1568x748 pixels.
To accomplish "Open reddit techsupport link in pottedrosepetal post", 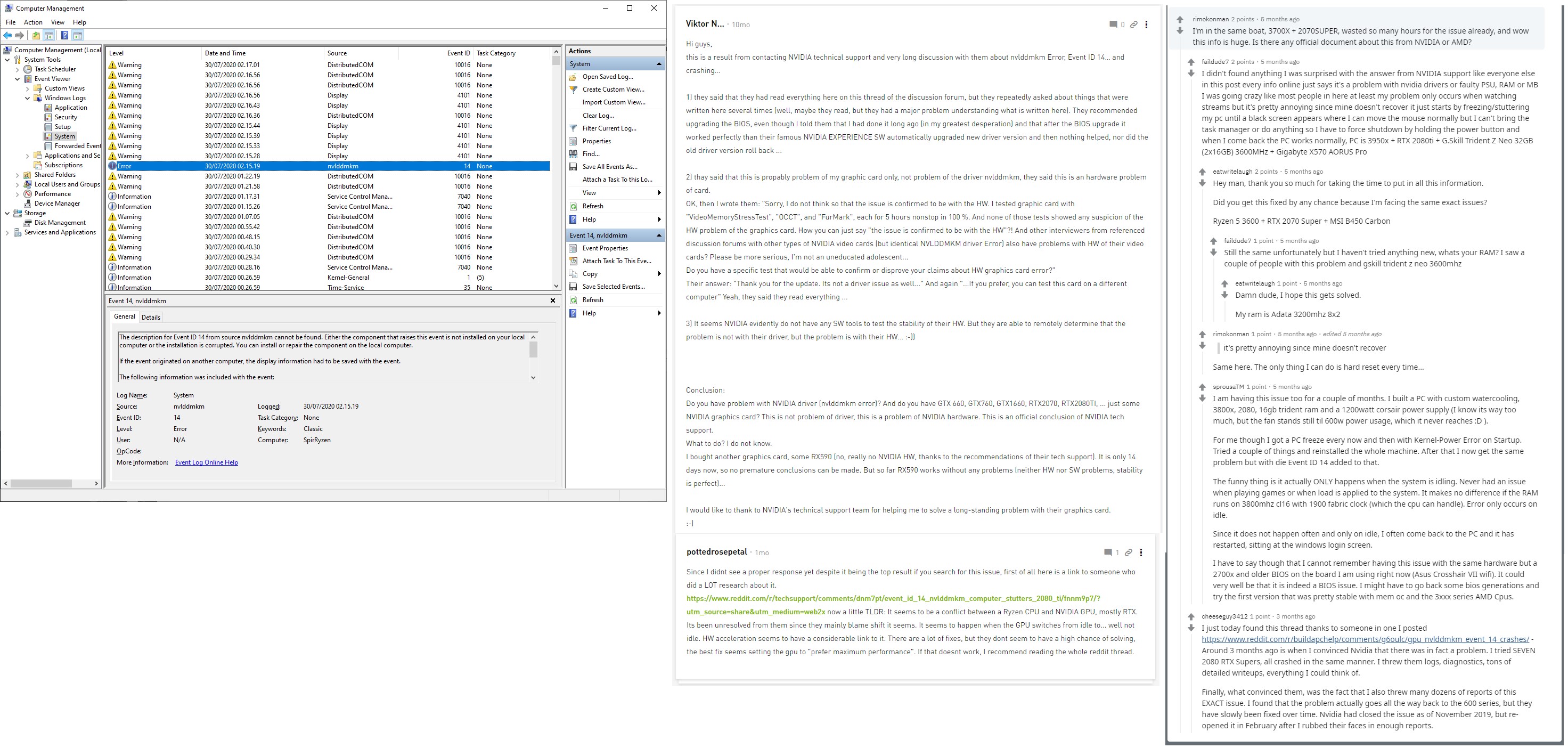I will [x=893, y=605].
